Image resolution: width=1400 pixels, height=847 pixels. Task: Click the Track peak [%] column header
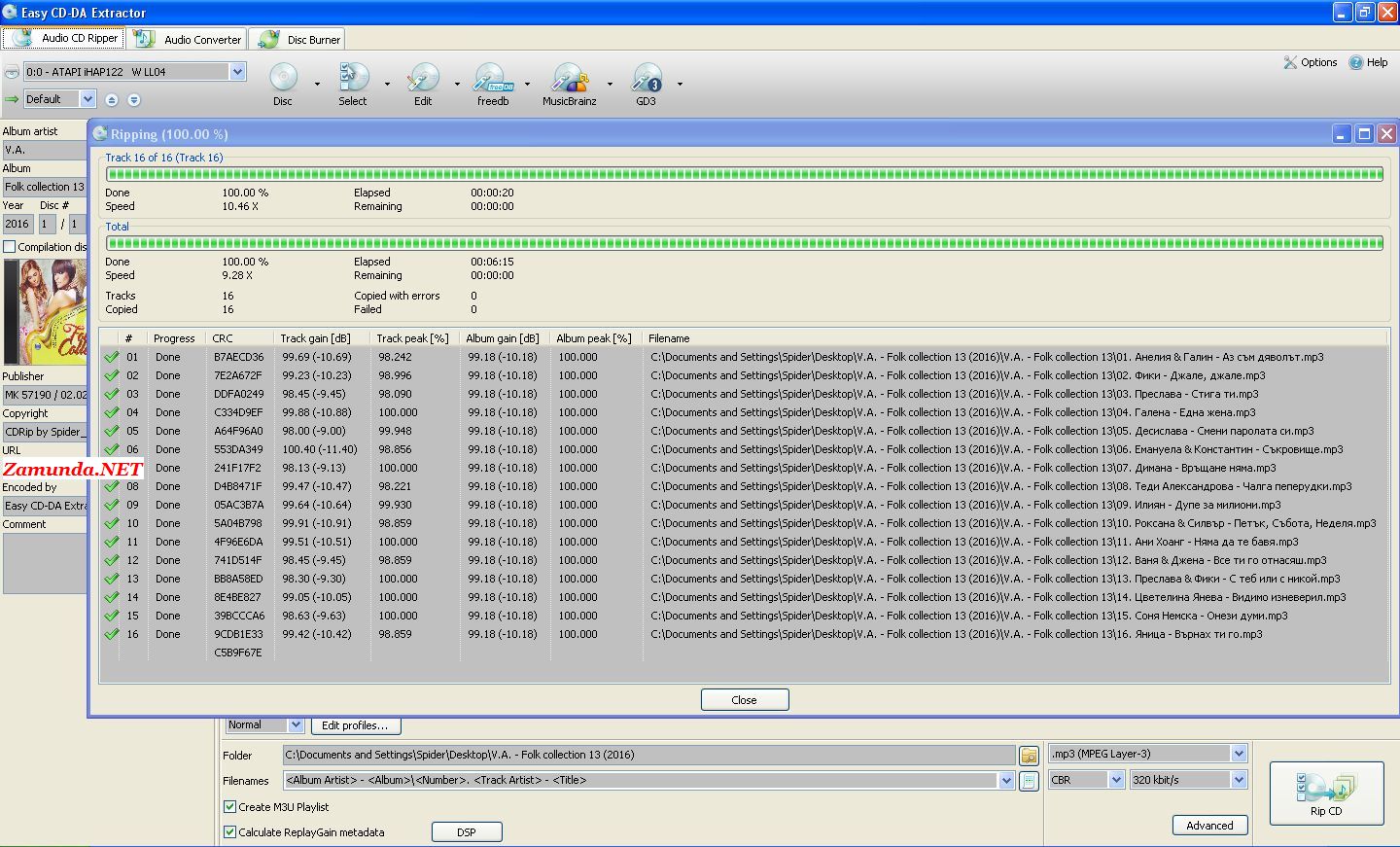pos(414,338)
